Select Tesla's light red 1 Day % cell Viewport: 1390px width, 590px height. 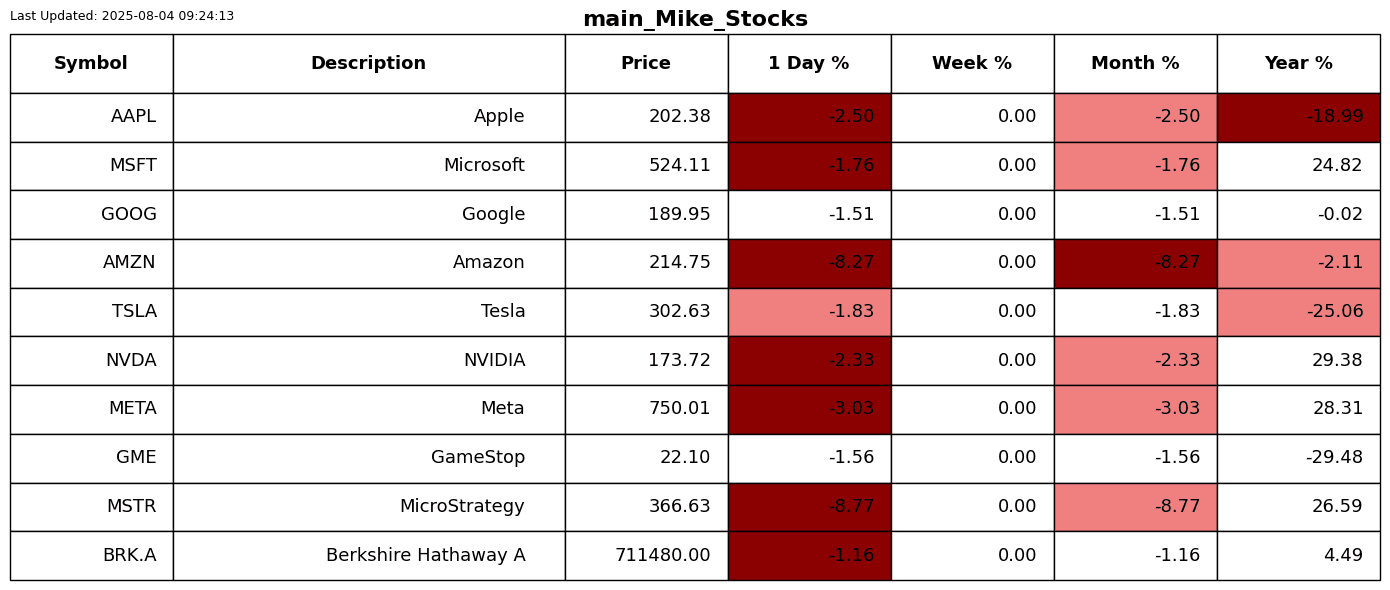click(x=809, y=312)
